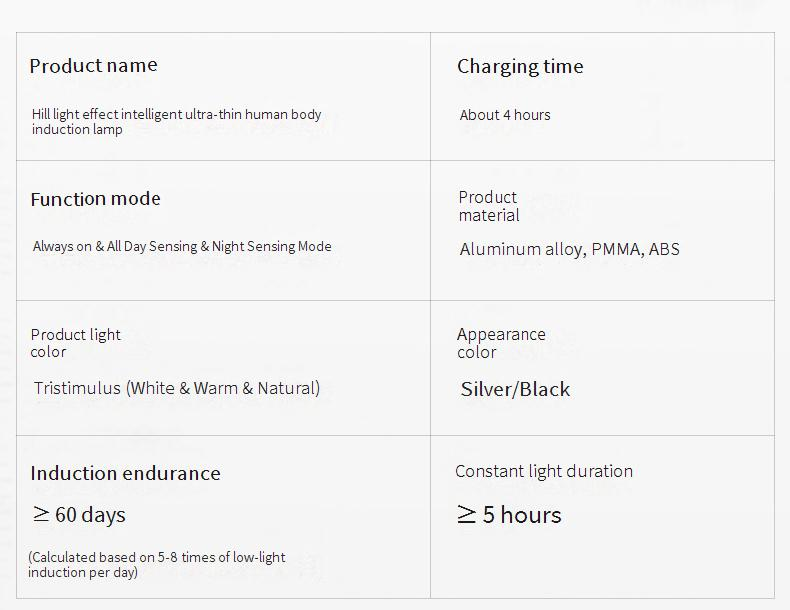Click the "Induction endurance" heading
This screenshot has width=790, height=610.
click(x=125, y=474)
